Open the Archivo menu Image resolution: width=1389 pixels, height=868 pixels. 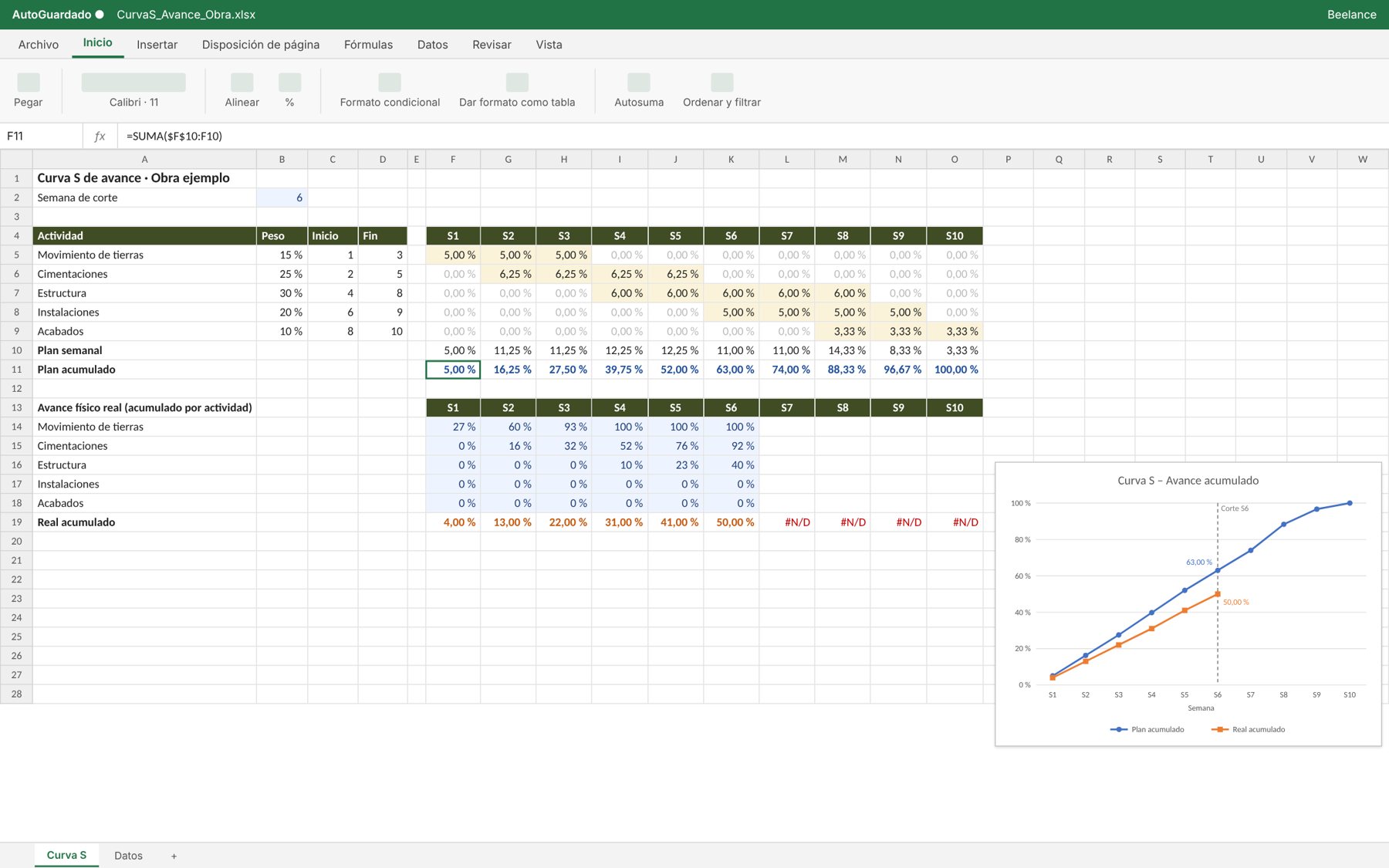(39, 45)
